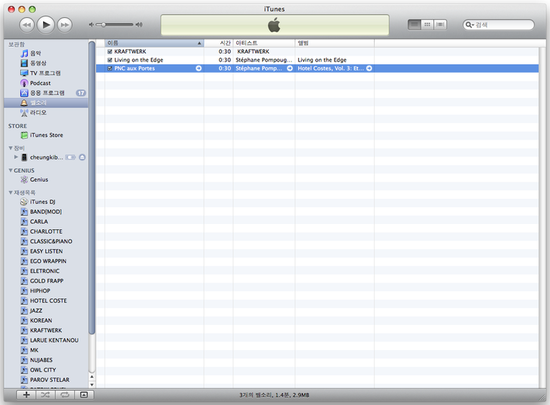The height and width of the screenshot is (405, 550).
Task: Play the selected ringtone
Action: (x=46, y=25)
